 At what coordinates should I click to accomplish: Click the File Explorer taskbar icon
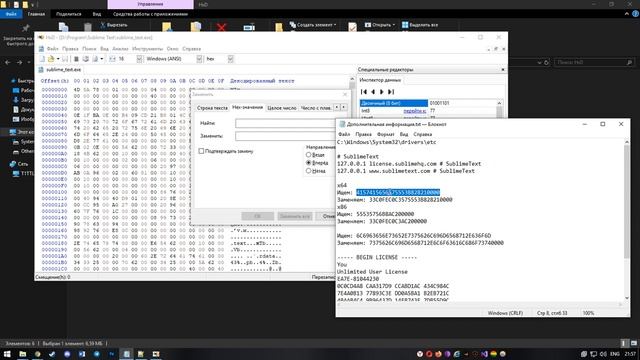(22, 354)
